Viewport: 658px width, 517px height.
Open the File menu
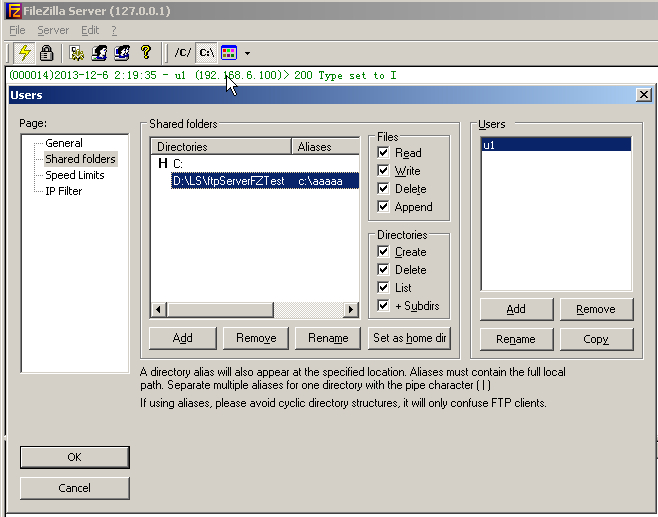coord(17,30)
